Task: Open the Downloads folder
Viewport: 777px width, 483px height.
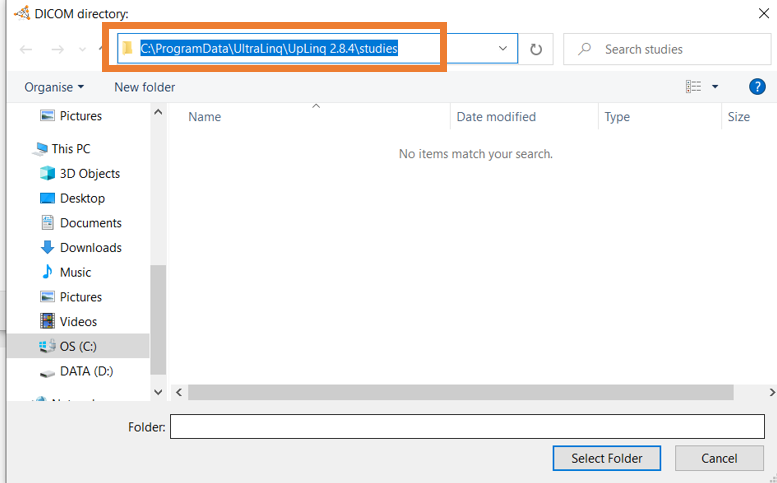Action: coord(81,248)
